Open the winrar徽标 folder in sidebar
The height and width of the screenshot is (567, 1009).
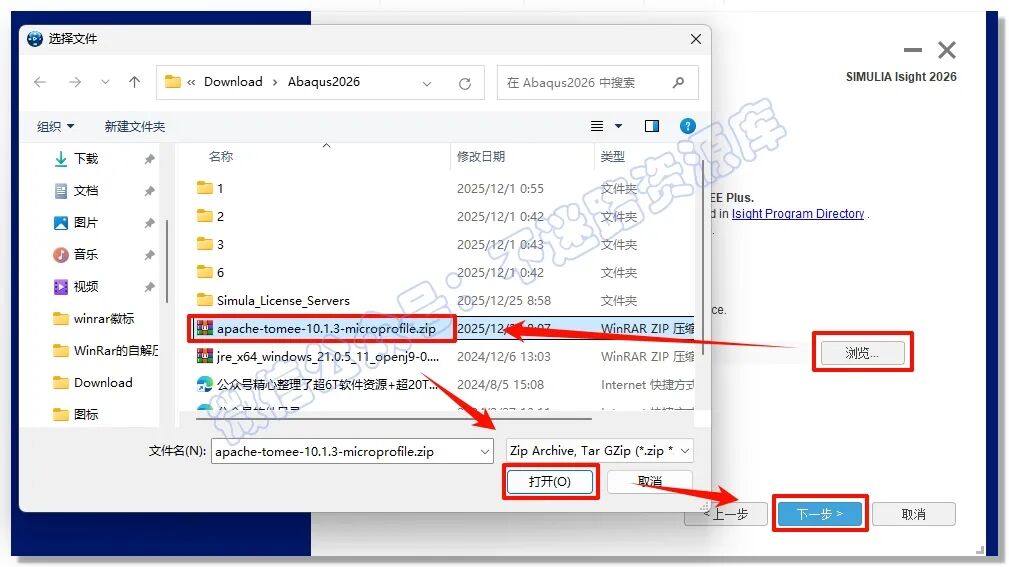point(103,319)
